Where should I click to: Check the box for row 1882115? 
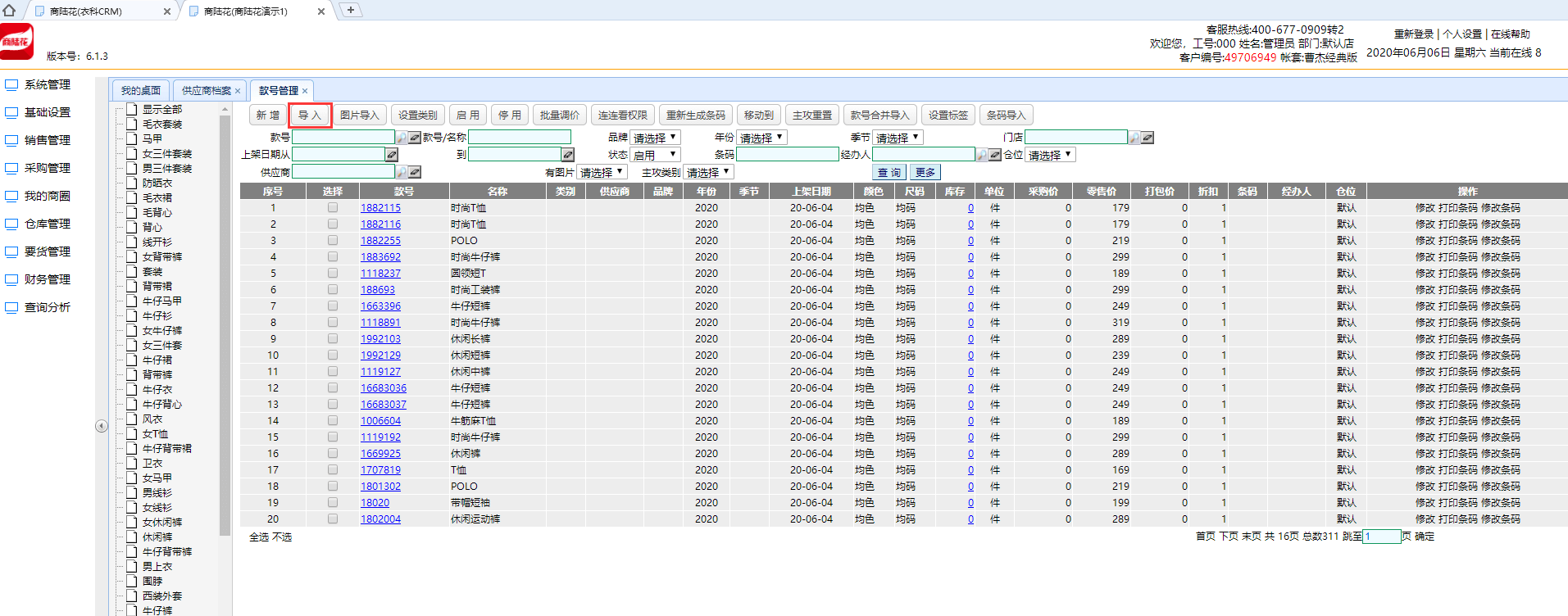tap(333, 207)
